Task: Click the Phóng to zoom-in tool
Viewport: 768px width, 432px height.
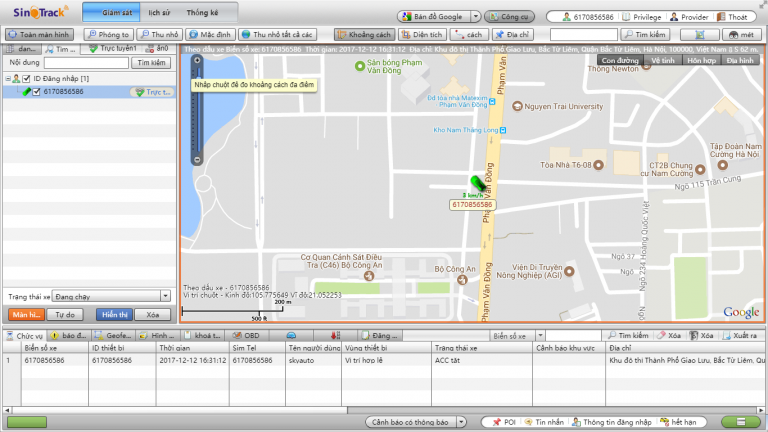Action: coord(109,34)
